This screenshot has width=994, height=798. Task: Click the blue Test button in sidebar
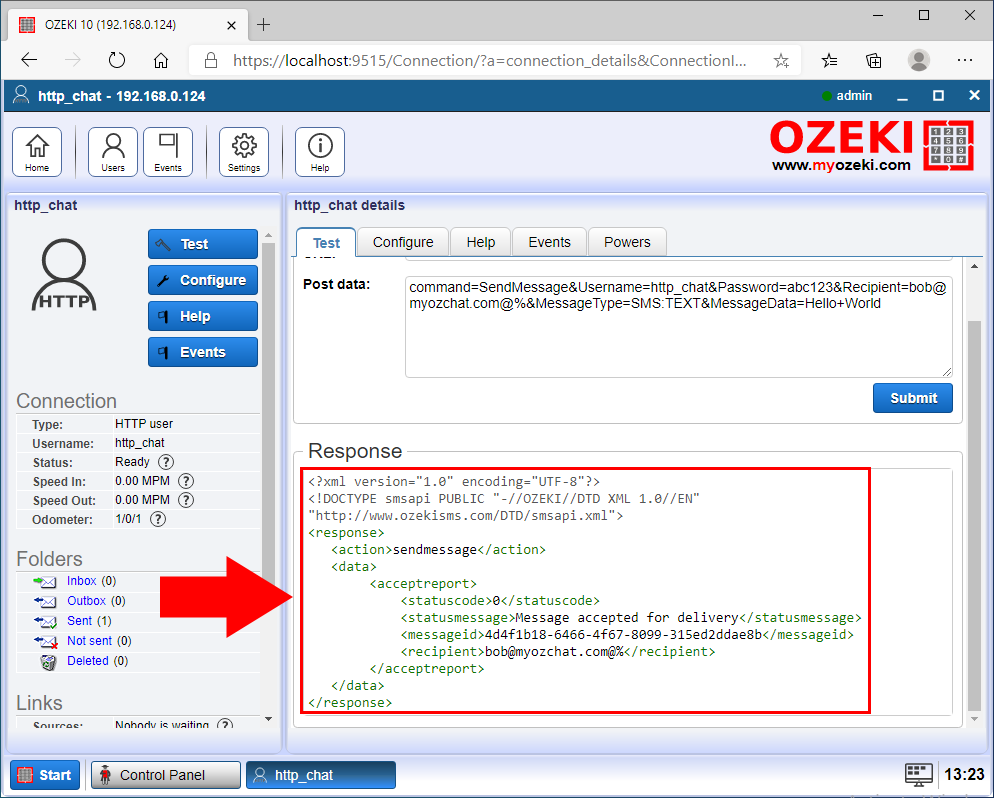tap(203, 244)
